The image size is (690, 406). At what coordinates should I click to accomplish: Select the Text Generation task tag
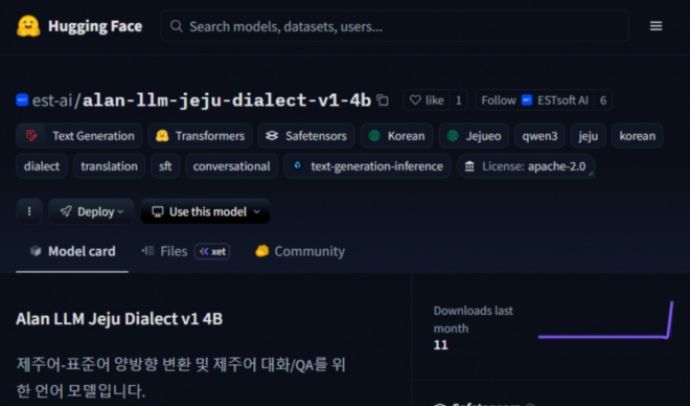[x=80, y=136]
